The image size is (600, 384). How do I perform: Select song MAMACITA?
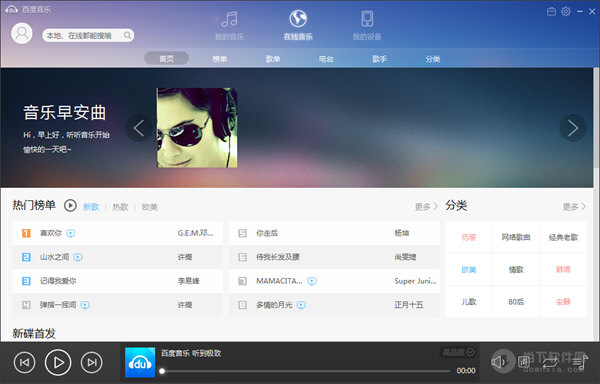[x=279, y=281]
